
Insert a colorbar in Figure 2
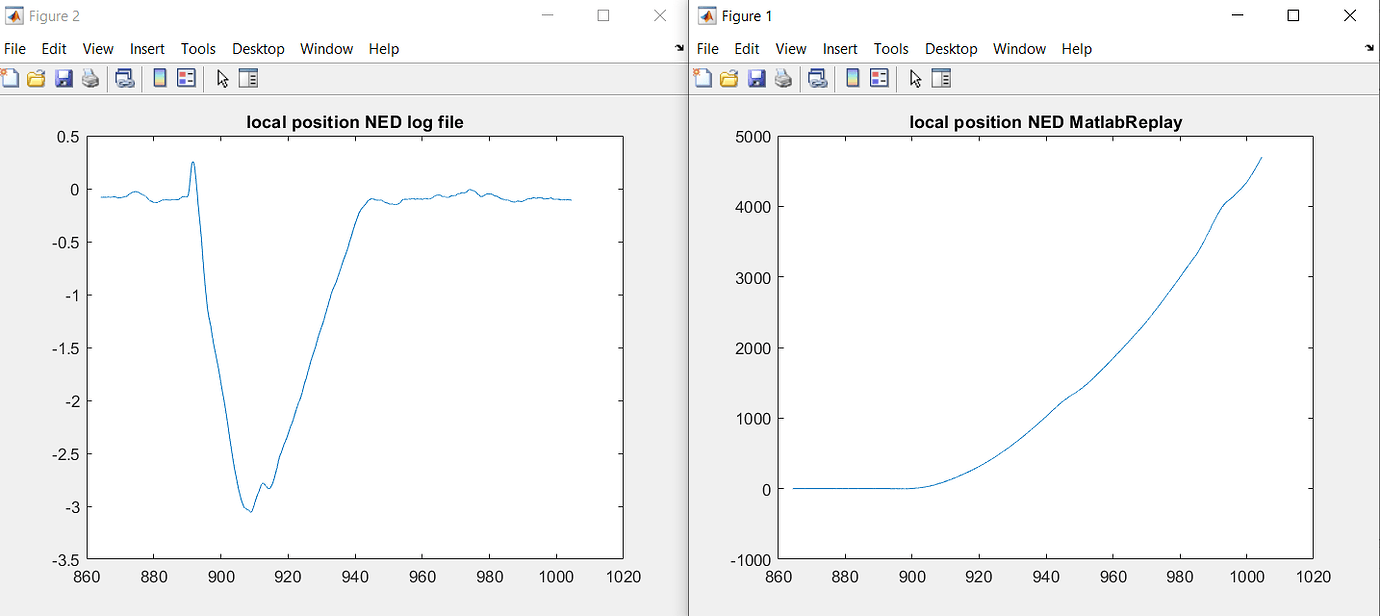coord(160,78)
